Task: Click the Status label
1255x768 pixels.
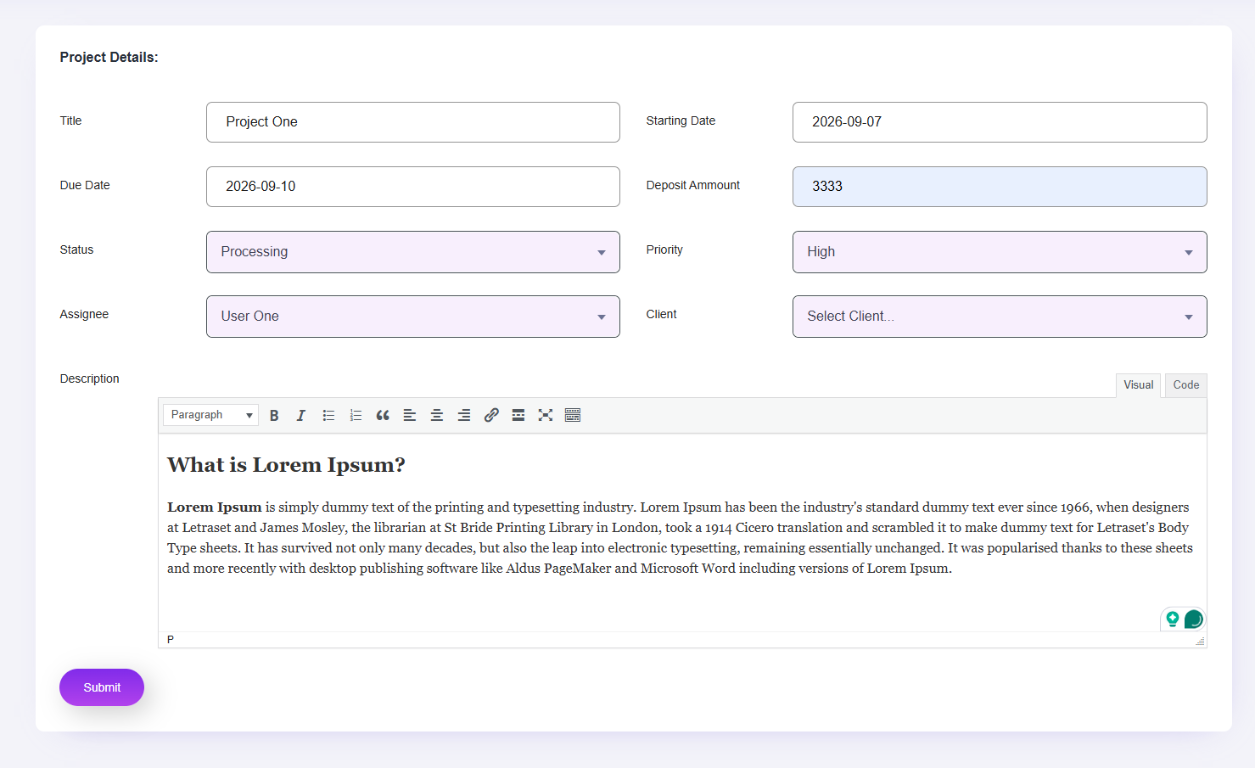Action: pos(77,250)
